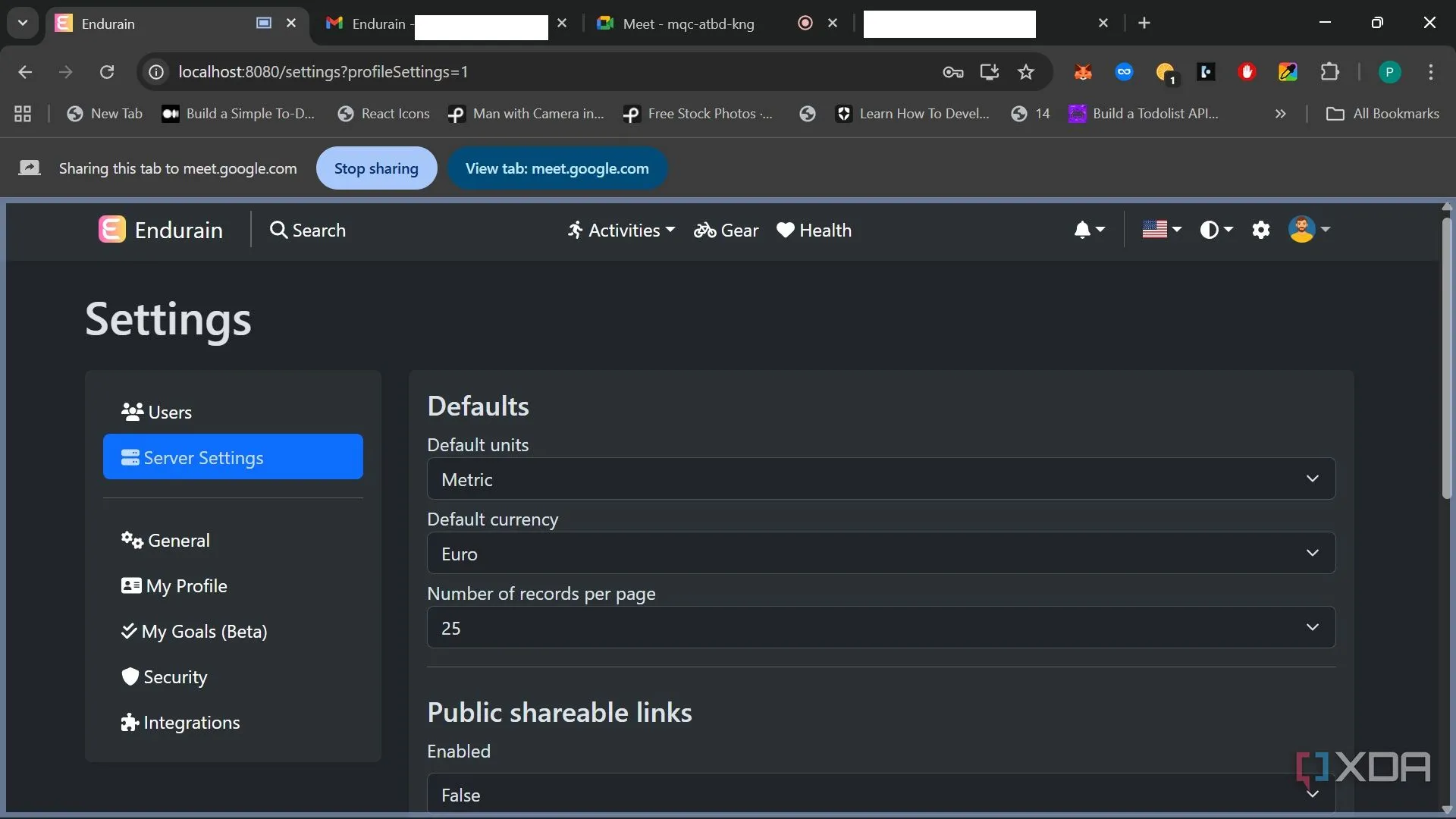Open the Health section
The width and height of the screenshot is (1456, 819).
[x=814, y=231]
